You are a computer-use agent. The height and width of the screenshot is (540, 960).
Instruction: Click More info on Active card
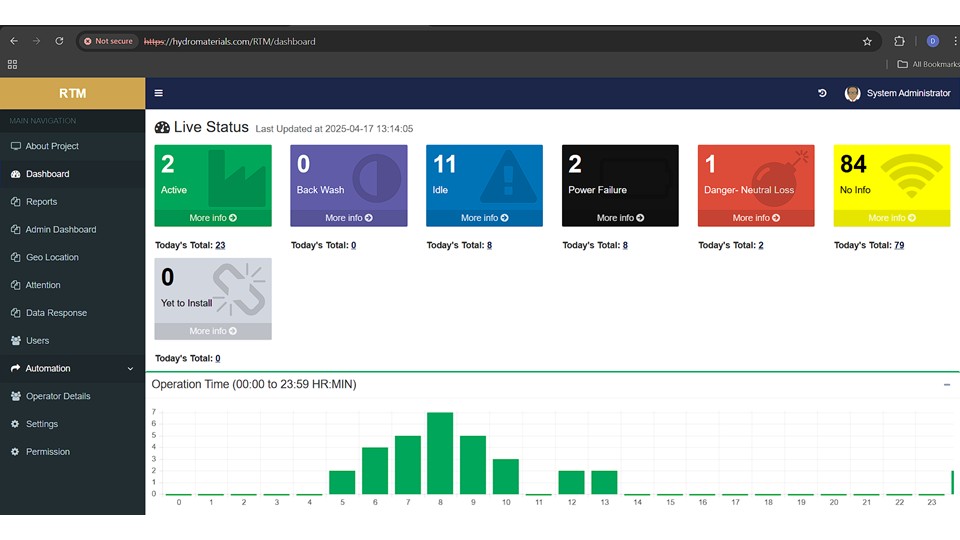click(212, 218)
